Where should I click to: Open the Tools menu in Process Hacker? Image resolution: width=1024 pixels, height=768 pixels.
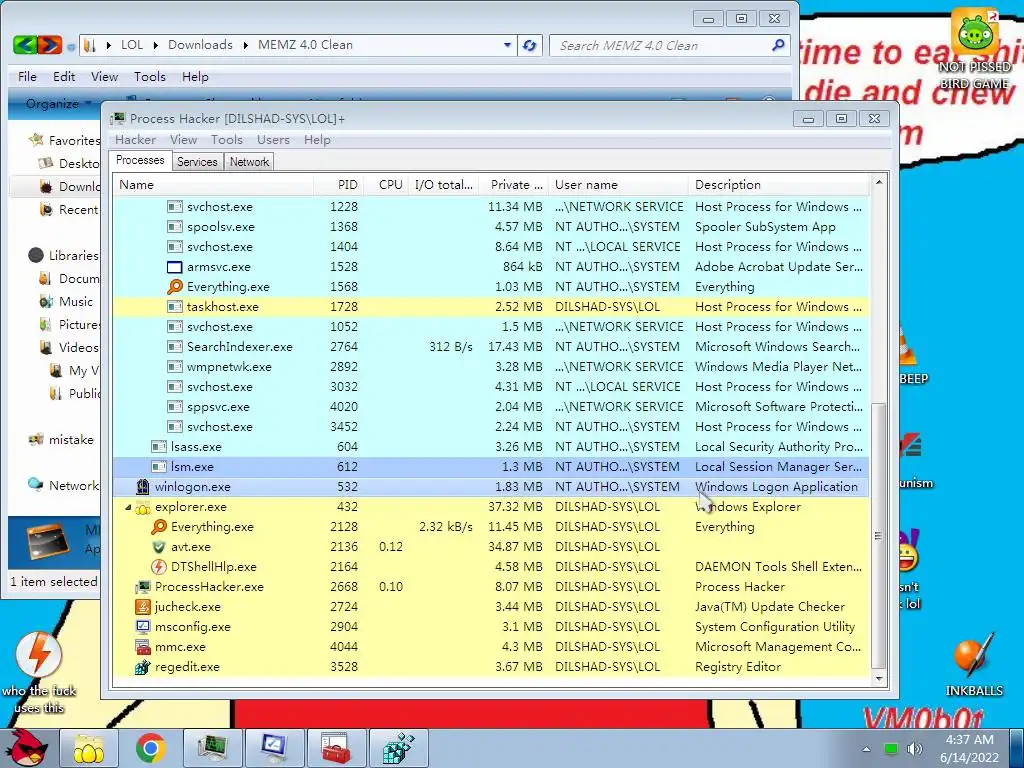coord(227,140)
